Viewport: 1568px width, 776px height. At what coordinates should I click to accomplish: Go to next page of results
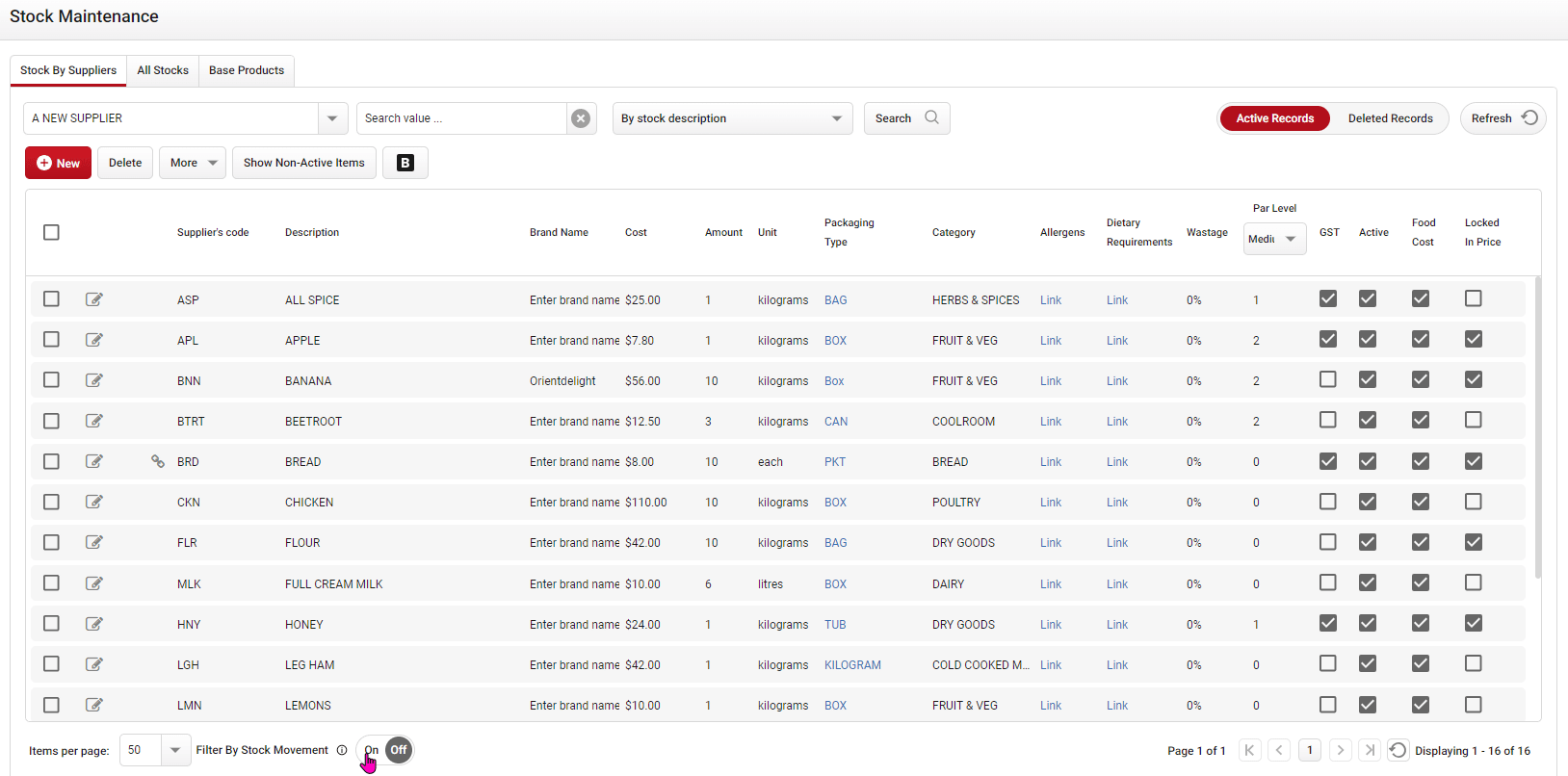pyautogui.click(x=1340, y=750)
